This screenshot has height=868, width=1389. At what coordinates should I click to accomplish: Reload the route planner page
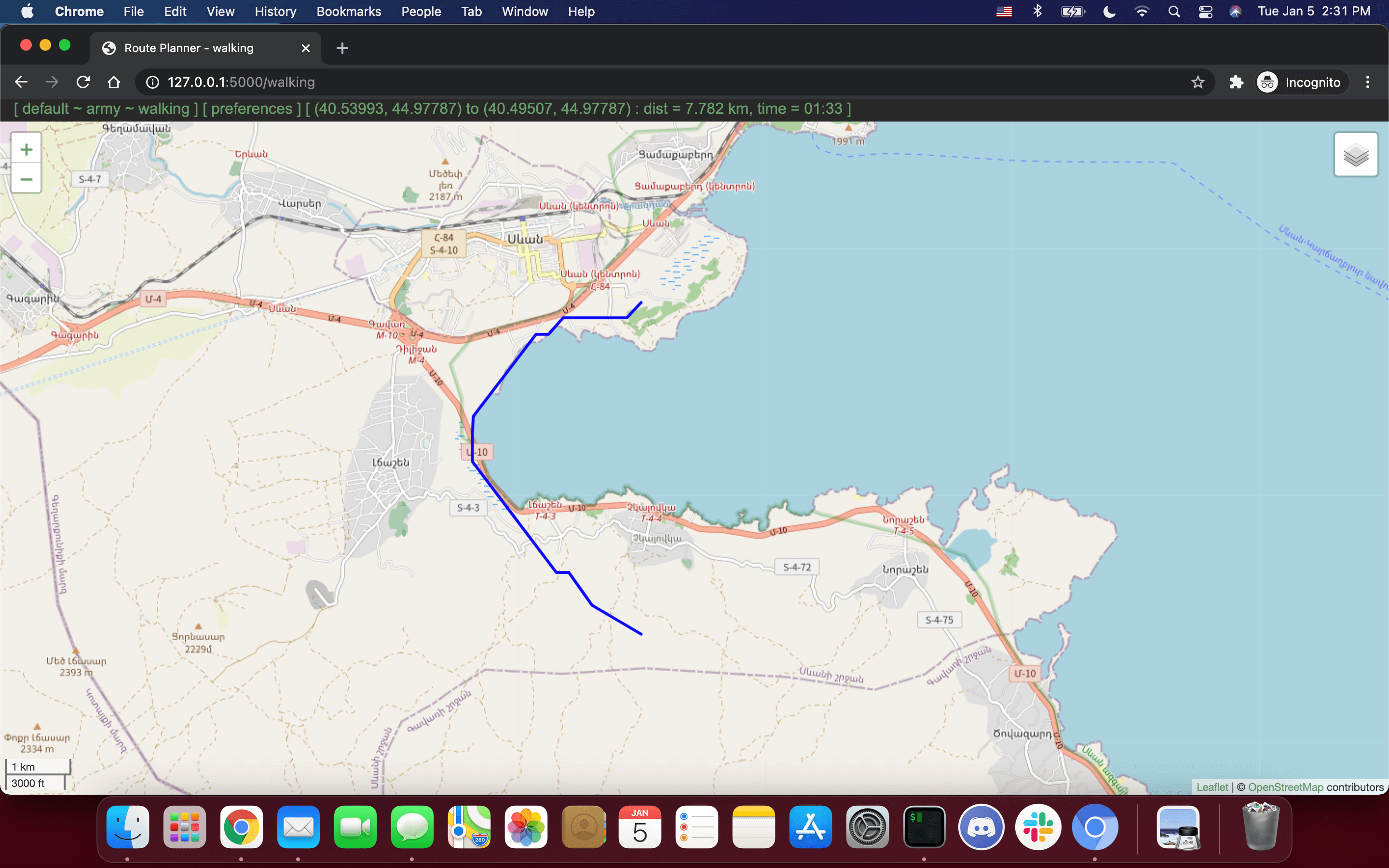click(82, 81)
